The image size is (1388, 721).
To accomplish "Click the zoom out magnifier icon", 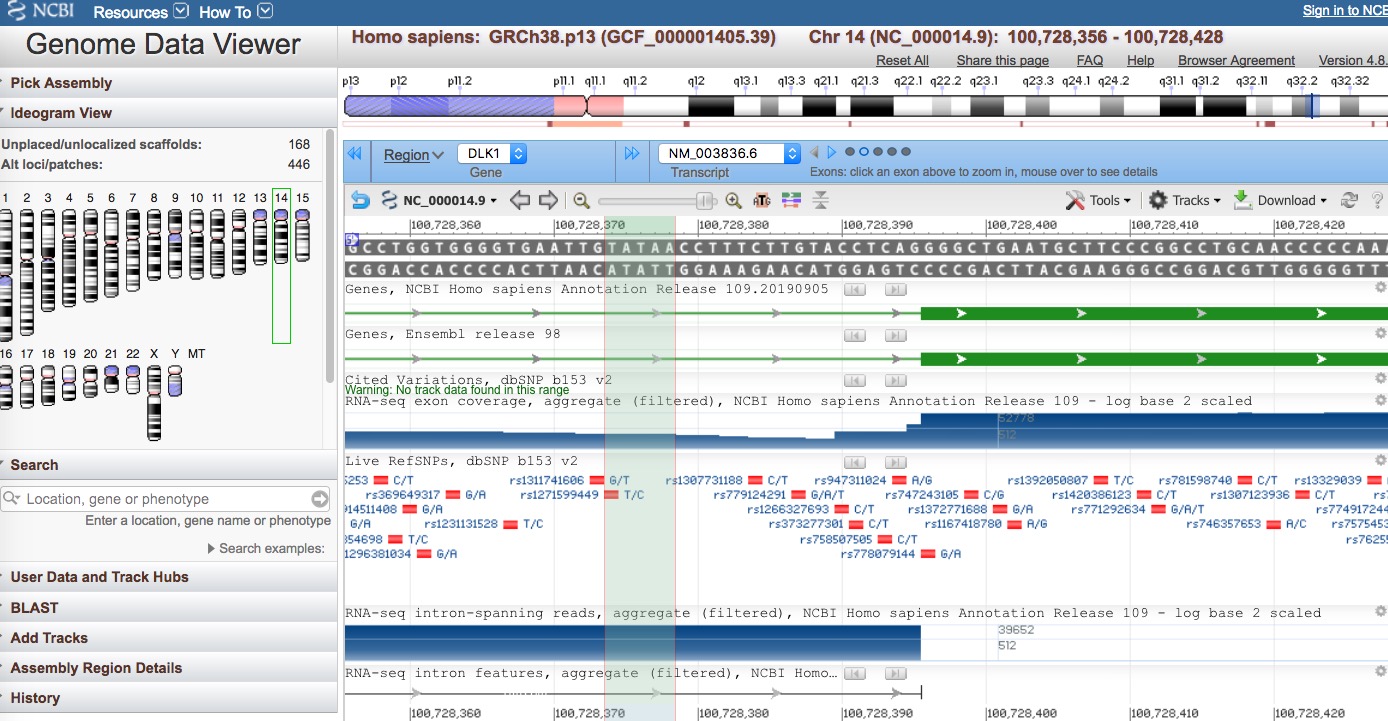I will [x=581, y=200].
